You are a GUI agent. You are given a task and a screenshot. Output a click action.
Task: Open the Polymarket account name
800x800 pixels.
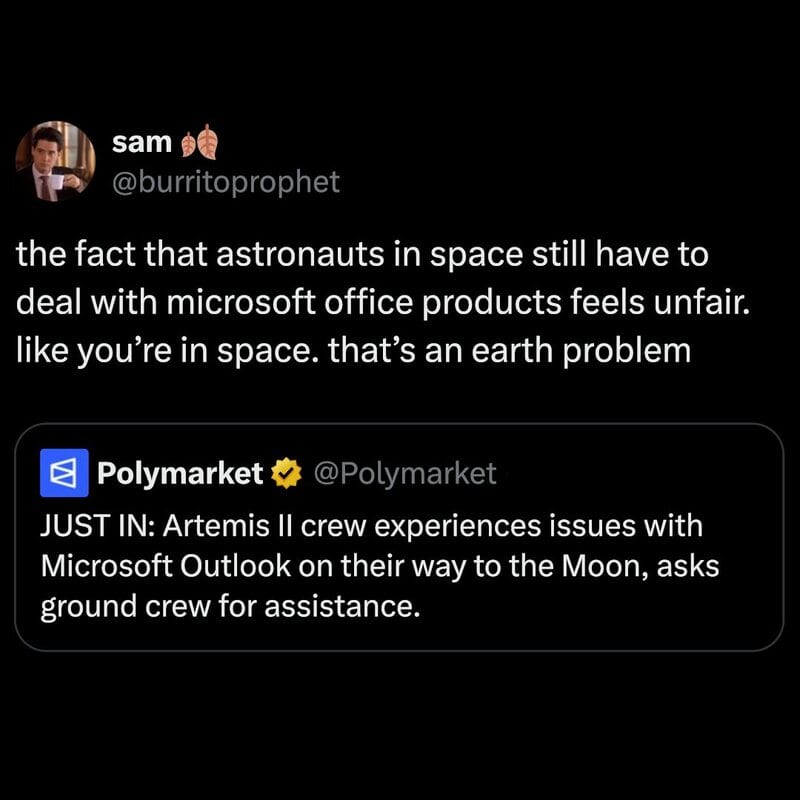(x=179, y=473)
